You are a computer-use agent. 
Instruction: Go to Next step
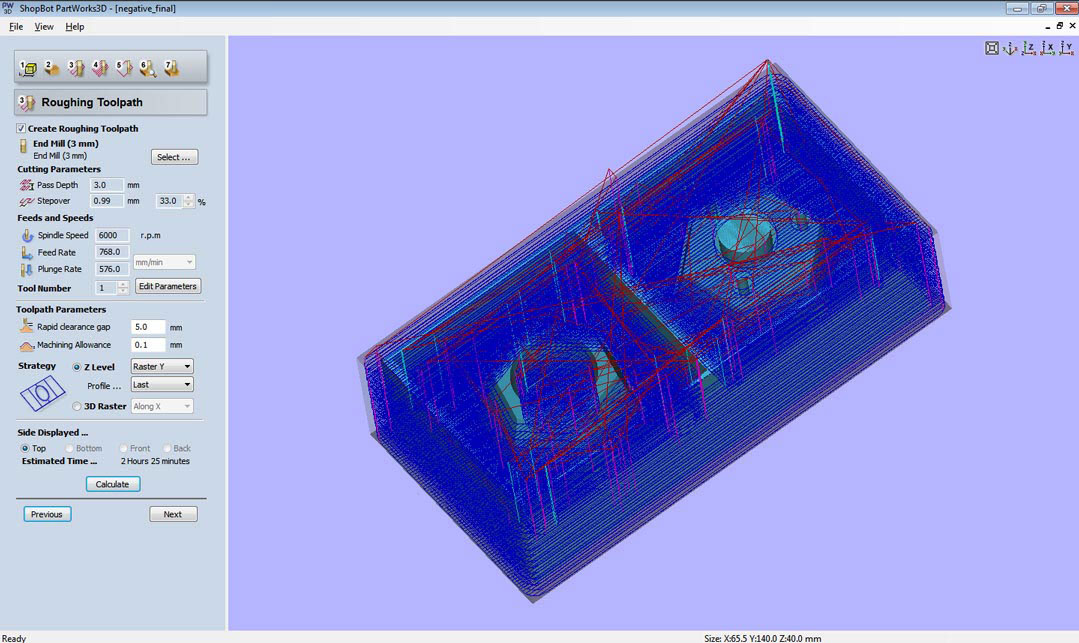[x=173, y=514]
